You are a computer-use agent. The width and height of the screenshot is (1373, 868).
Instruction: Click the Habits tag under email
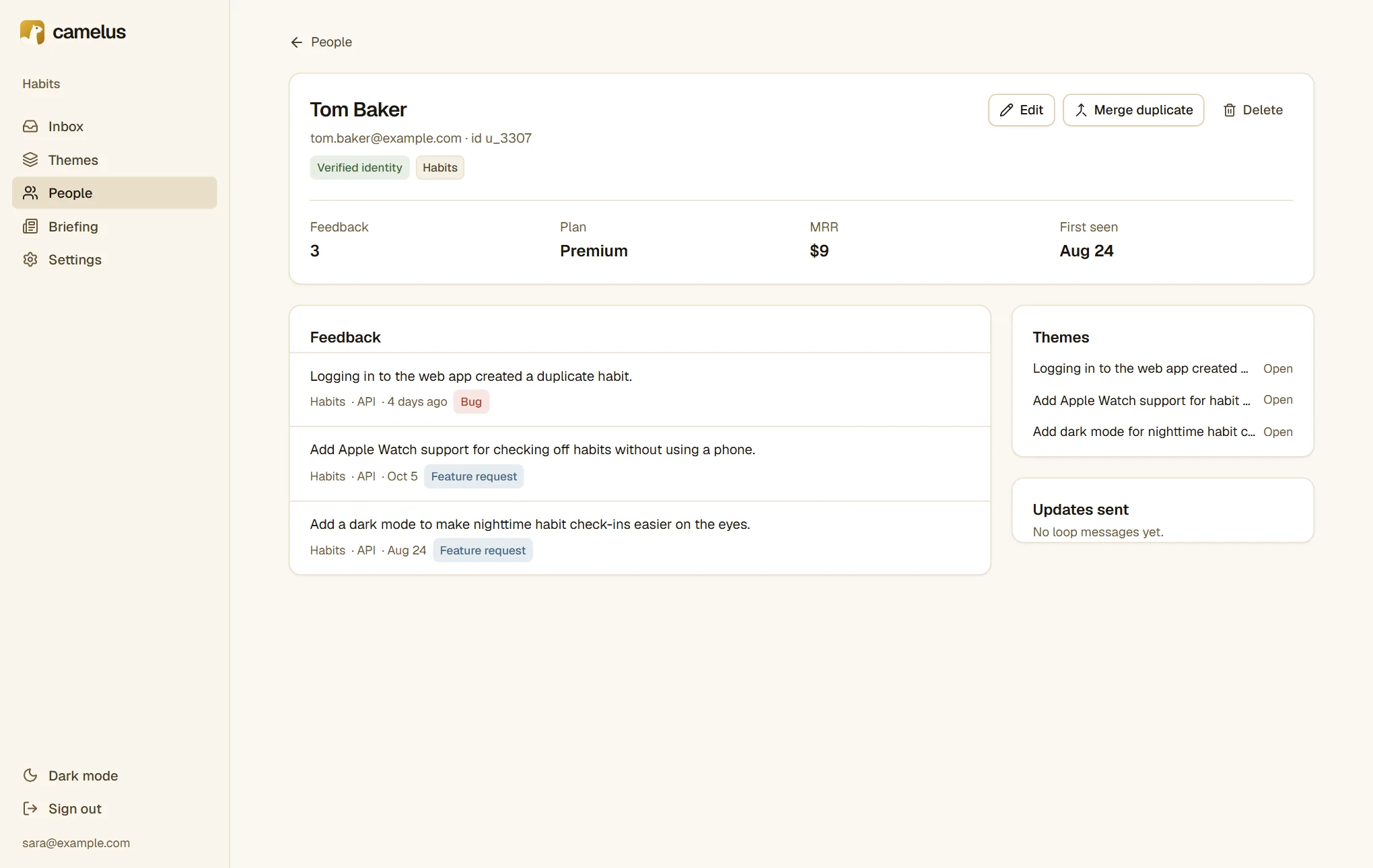click(440, 168)
